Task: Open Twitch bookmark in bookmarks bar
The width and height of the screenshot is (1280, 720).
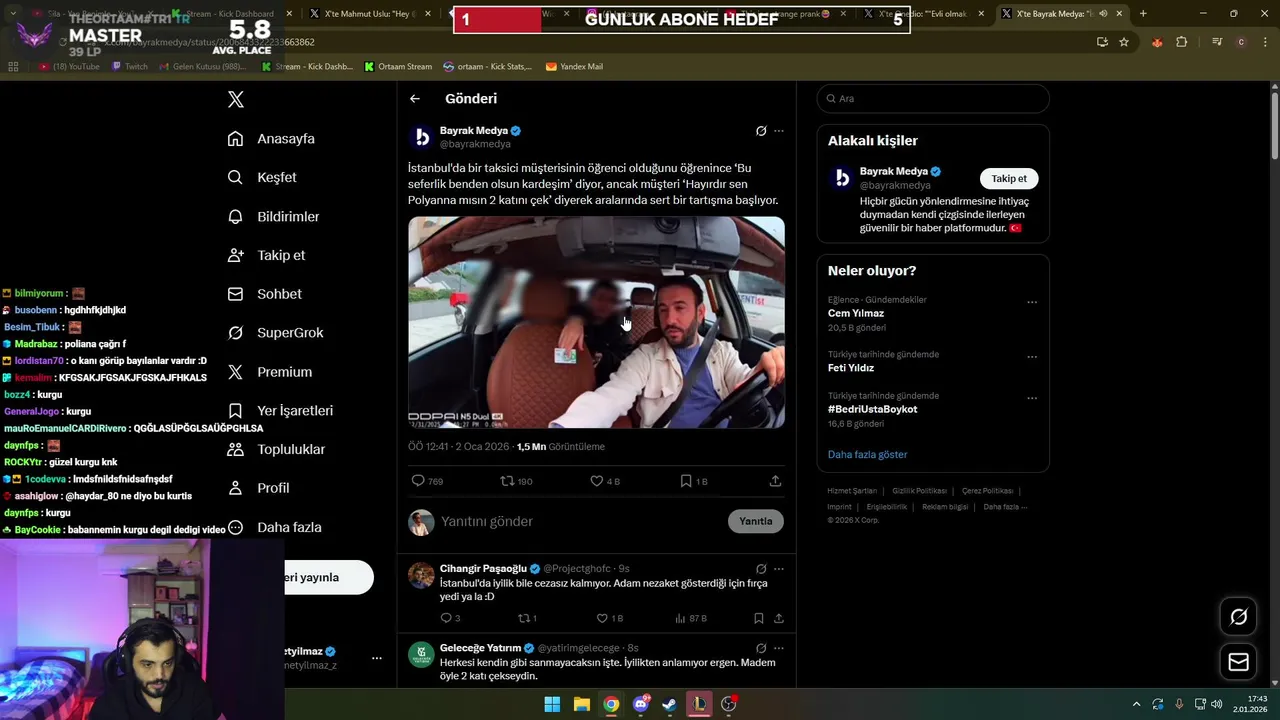Action: pos(130,66)
